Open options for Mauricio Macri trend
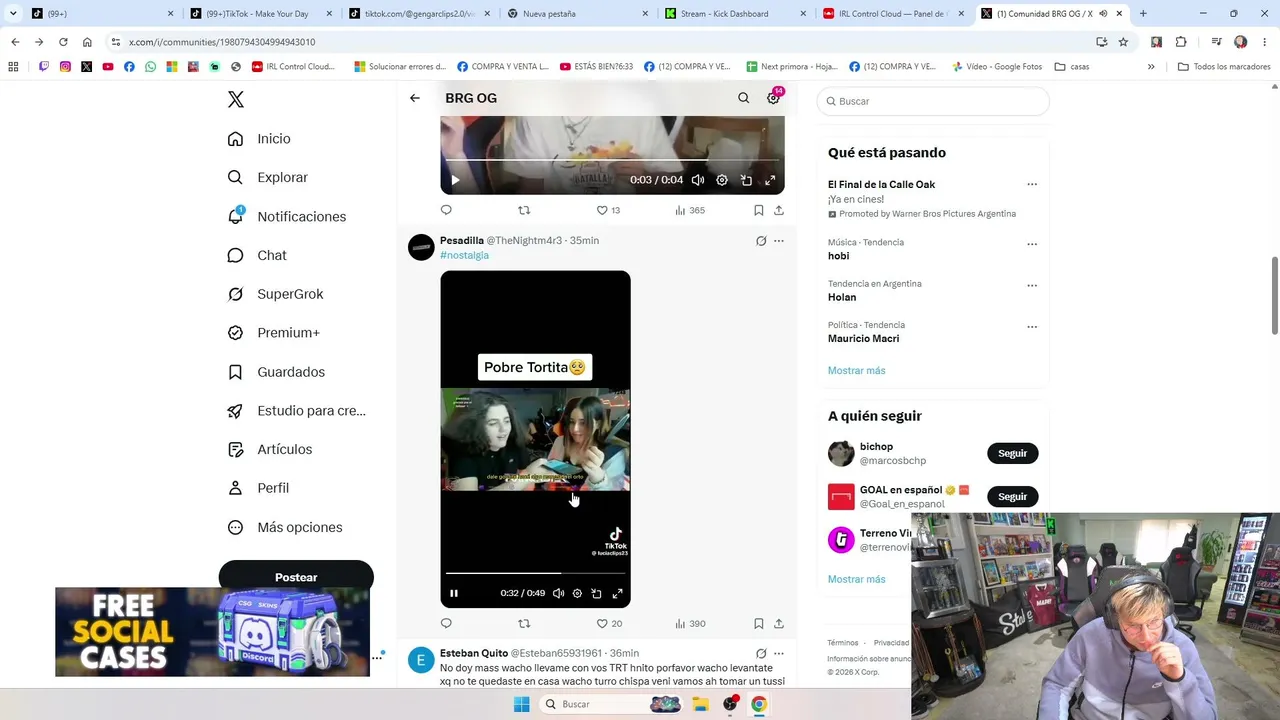Image resolution: width=1280 pixels, height=720 pixels. [1032, 326]
